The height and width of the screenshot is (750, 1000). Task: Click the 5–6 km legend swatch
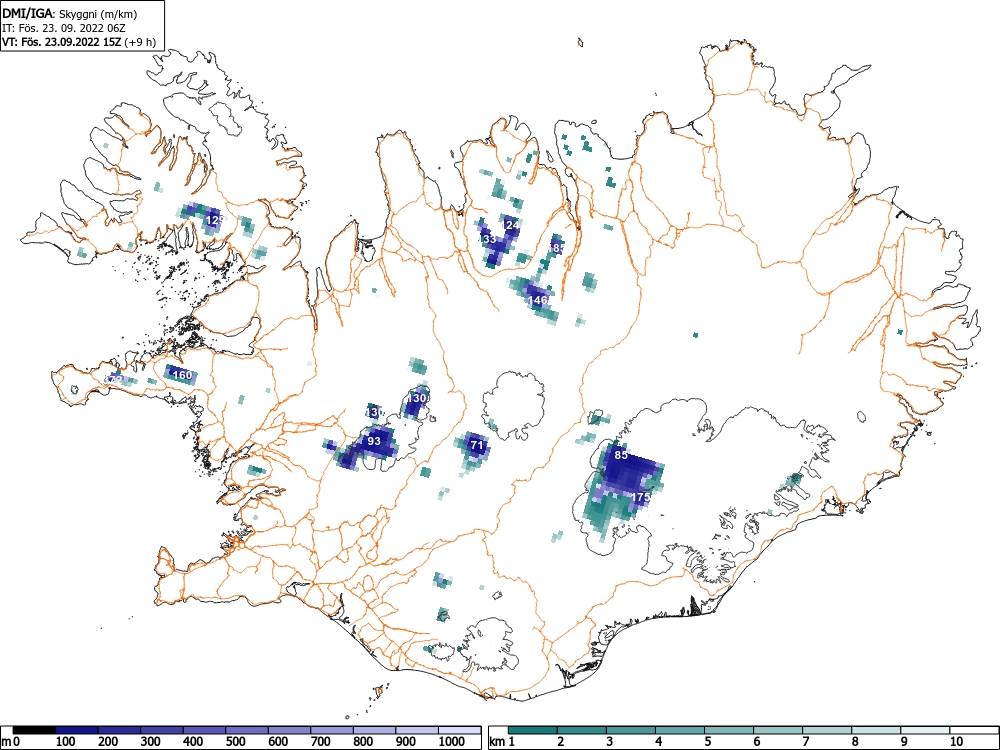click(x=730, y=730)
